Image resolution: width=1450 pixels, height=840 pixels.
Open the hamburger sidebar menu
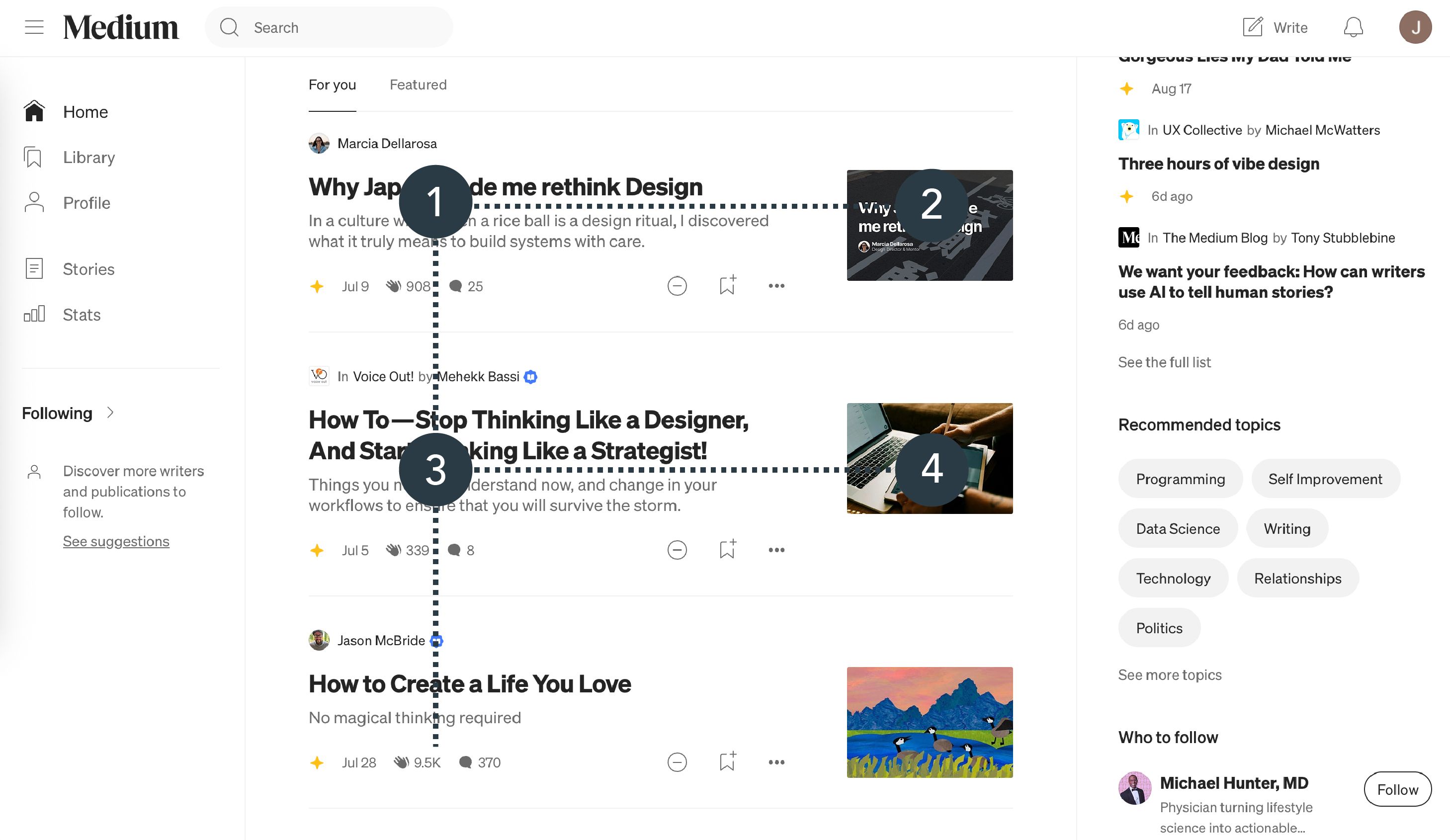(x=34, y=27)
